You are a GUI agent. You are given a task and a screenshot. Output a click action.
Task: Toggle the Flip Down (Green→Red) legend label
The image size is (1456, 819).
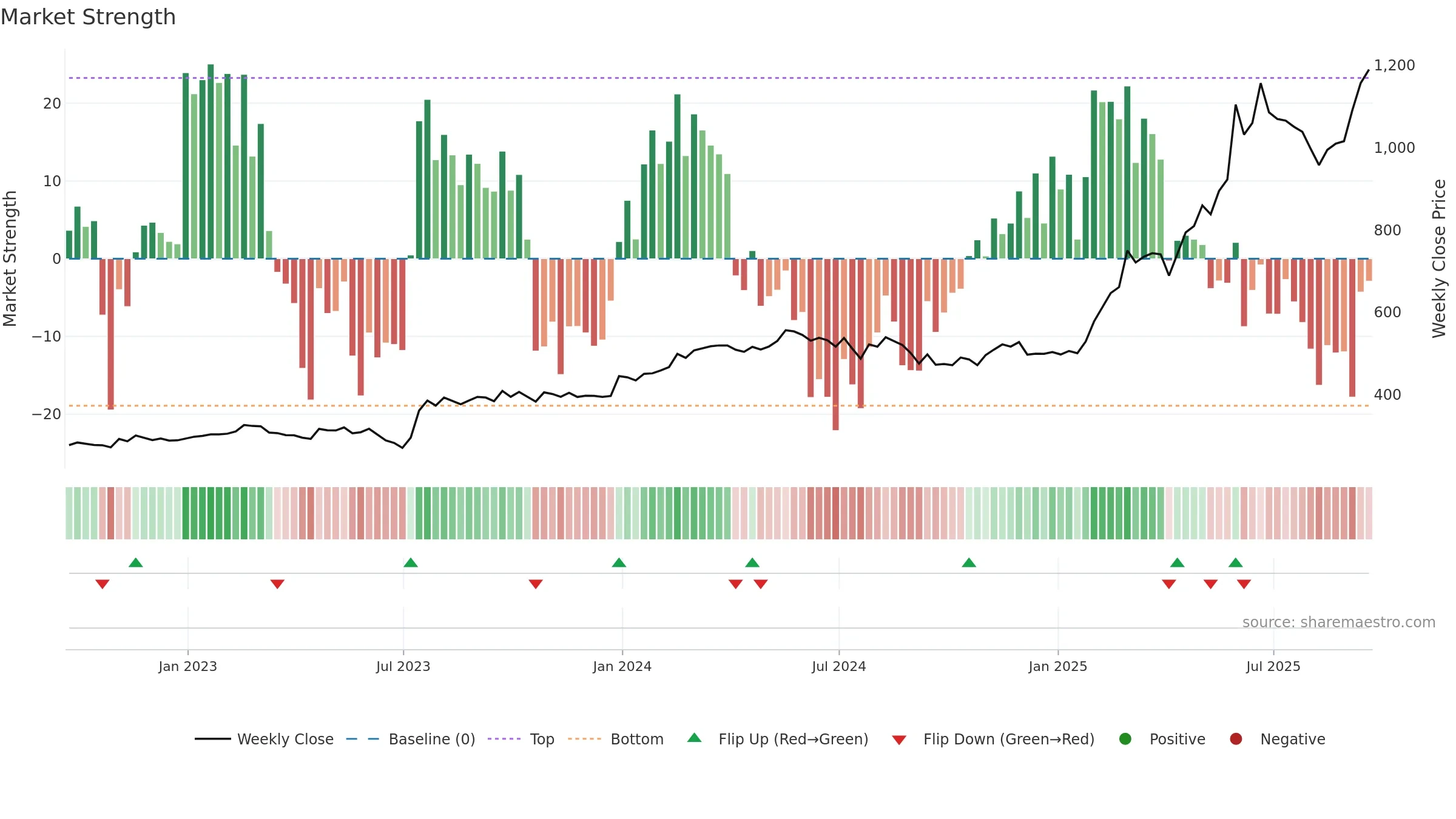pyautogui.click(x=1009, y=739)
